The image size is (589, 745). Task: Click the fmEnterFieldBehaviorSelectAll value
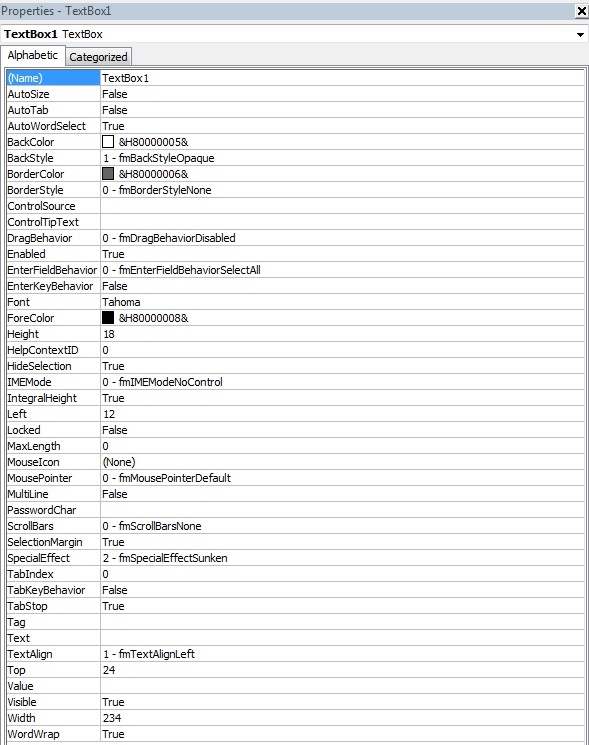coord(342,270)
